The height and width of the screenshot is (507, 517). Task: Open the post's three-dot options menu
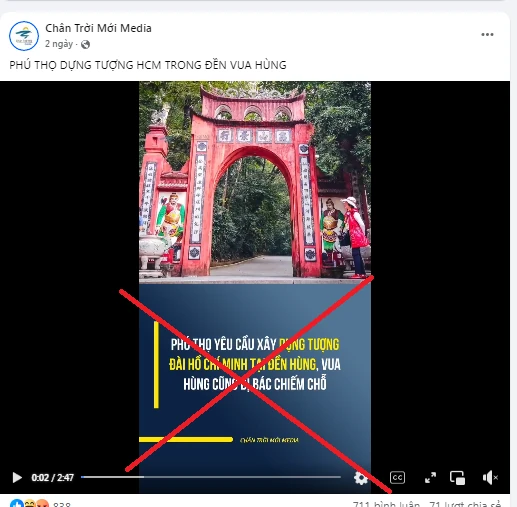coord(487,35)
